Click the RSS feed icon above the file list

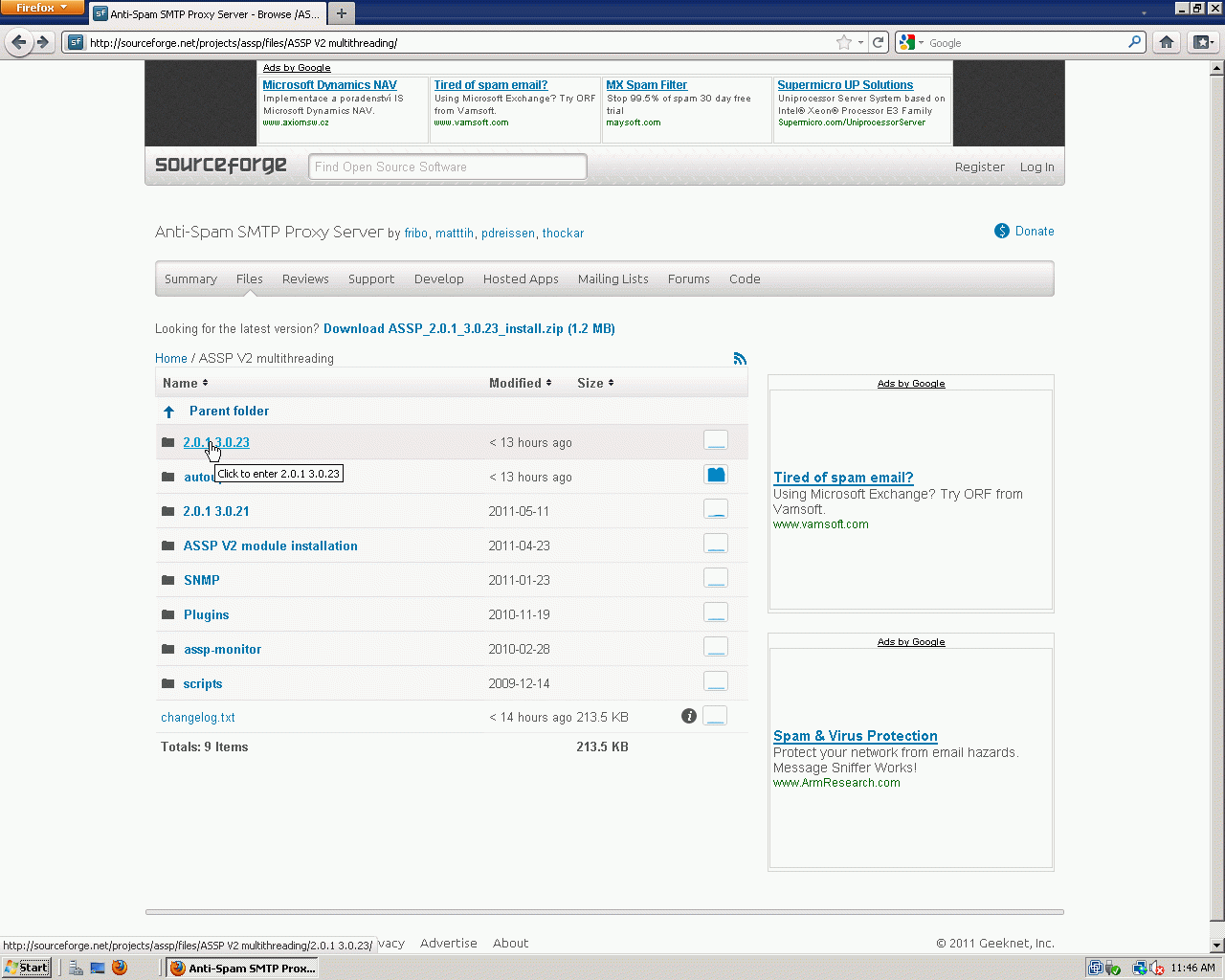click(740, 358)
